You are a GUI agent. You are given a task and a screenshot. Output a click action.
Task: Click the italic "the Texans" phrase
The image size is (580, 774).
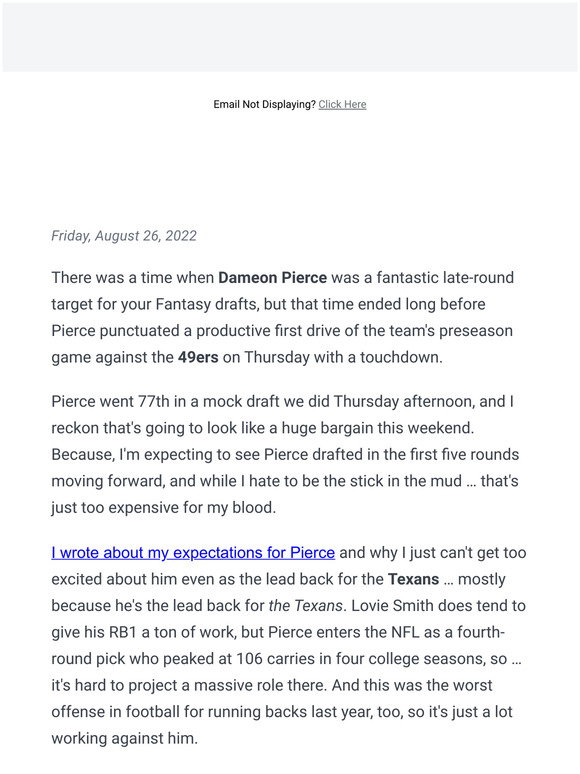pyautogui.click(x=306, y=606)
